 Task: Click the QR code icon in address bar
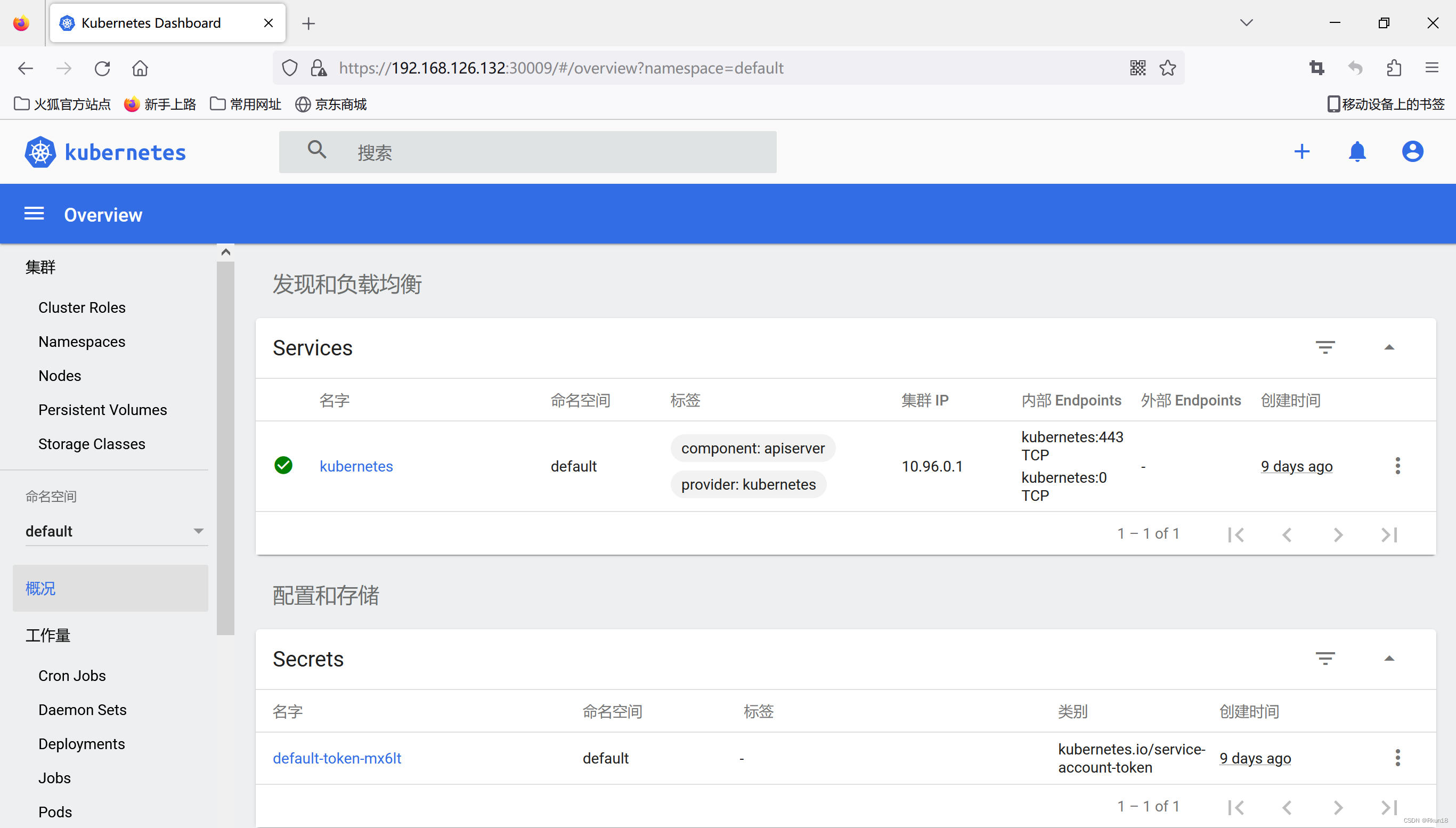pyautogui.click(x=1137, y=68)
